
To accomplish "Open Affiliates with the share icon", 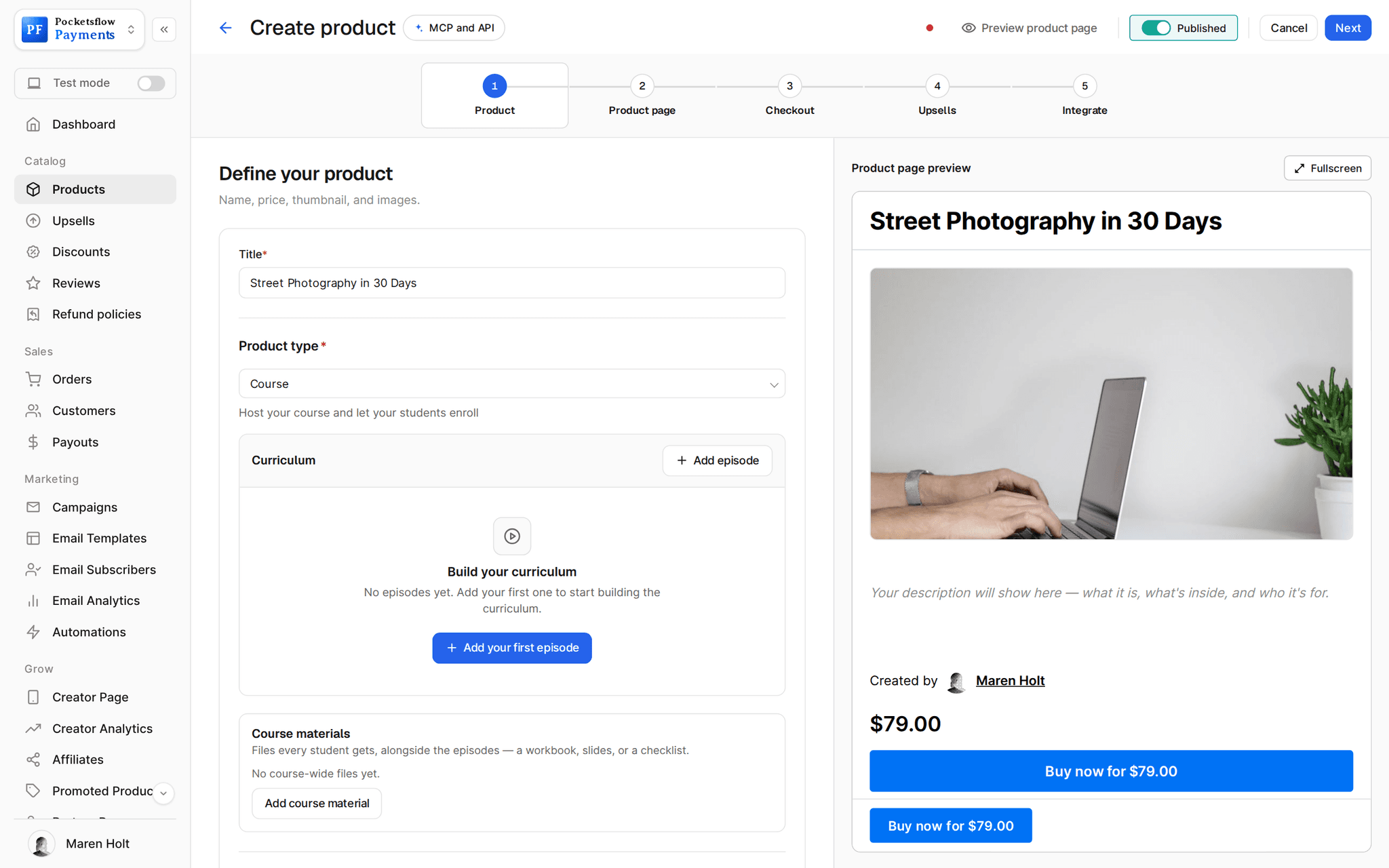I will coord(95,759).
